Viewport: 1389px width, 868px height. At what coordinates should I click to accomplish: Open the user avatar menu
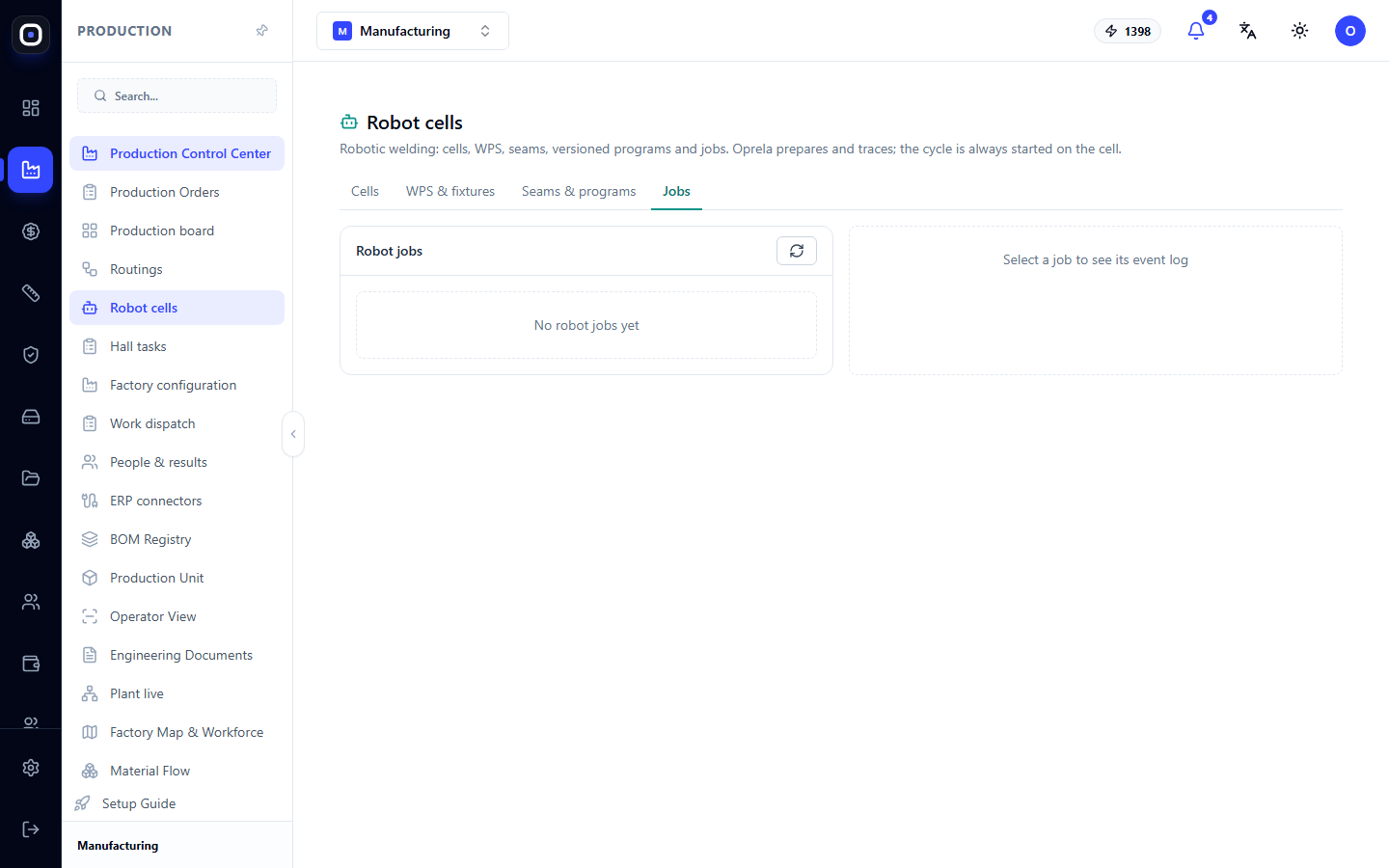tap(1350, 31)
